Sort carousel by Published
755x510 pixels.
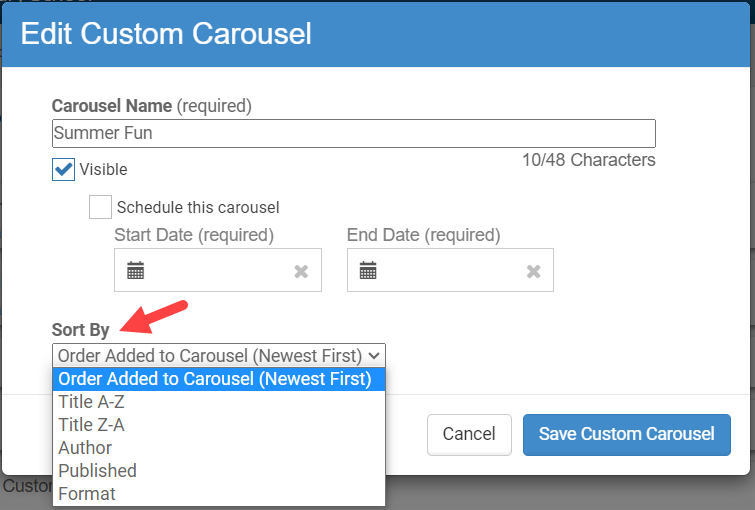(97, 471)
